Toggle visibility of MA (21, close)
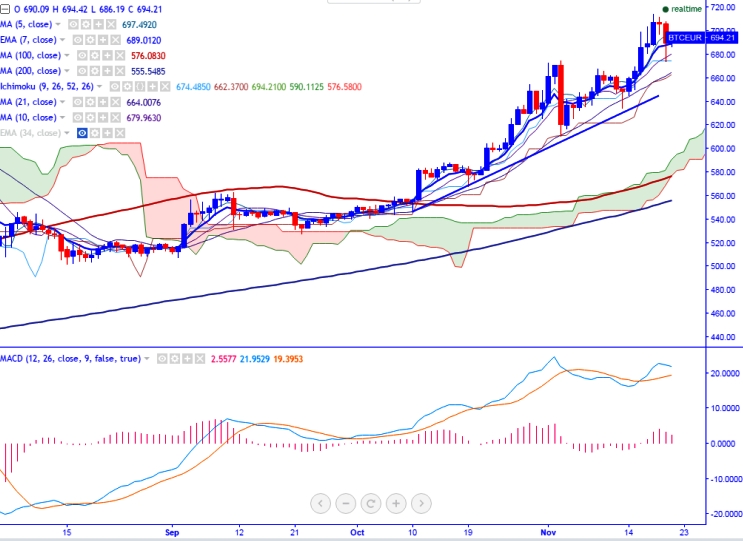 pyautogui.click(x=76, y=102)
